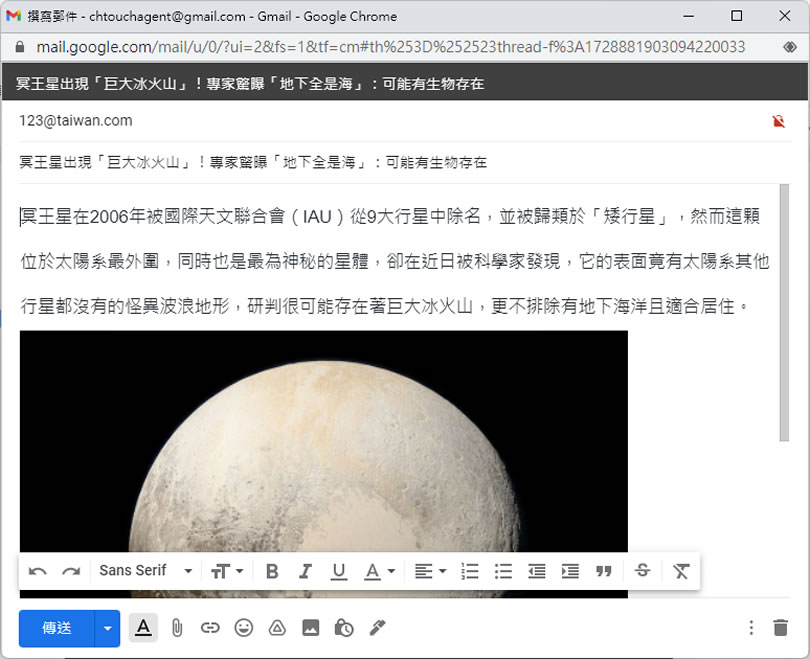This screenshot has width=810, height=659.
Task: Click the Chrome address bar URL
Action: coord(391,47)
